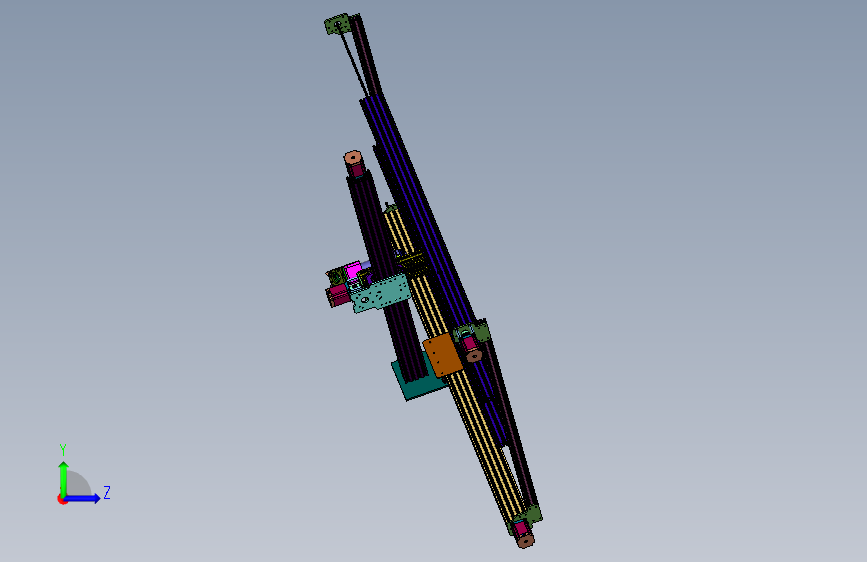Select the green bracket at the rail's top end
The image size is (867, 562).
click(x=337, y=25)
